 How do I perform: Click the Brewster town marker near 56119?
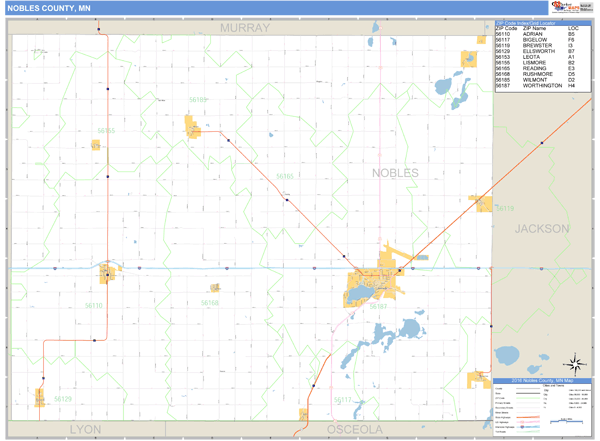483,204
